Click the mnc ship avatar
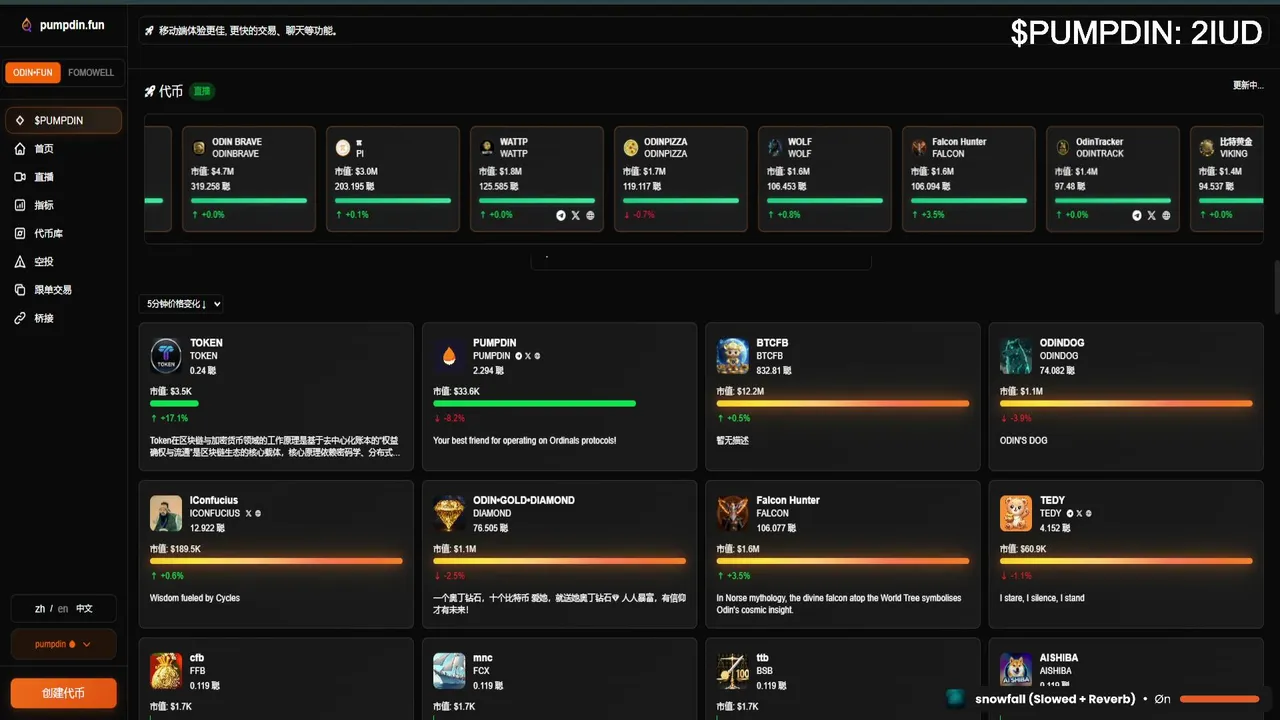The image size is (1280, 720). point(449,670)
